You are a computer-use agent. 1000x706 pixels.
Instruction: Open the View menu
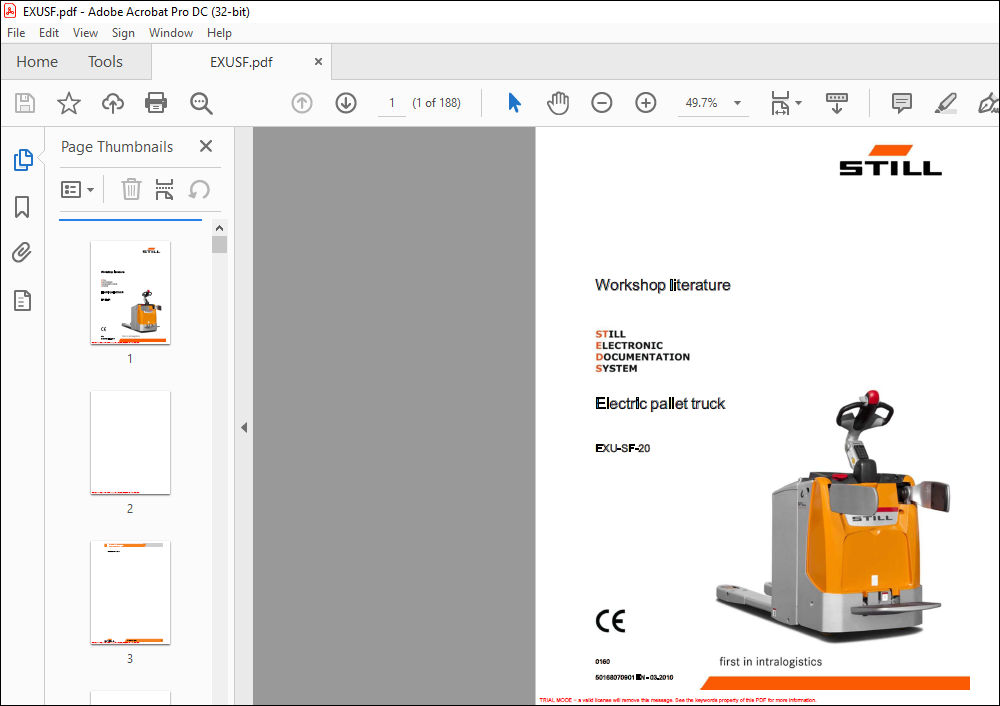85,33
